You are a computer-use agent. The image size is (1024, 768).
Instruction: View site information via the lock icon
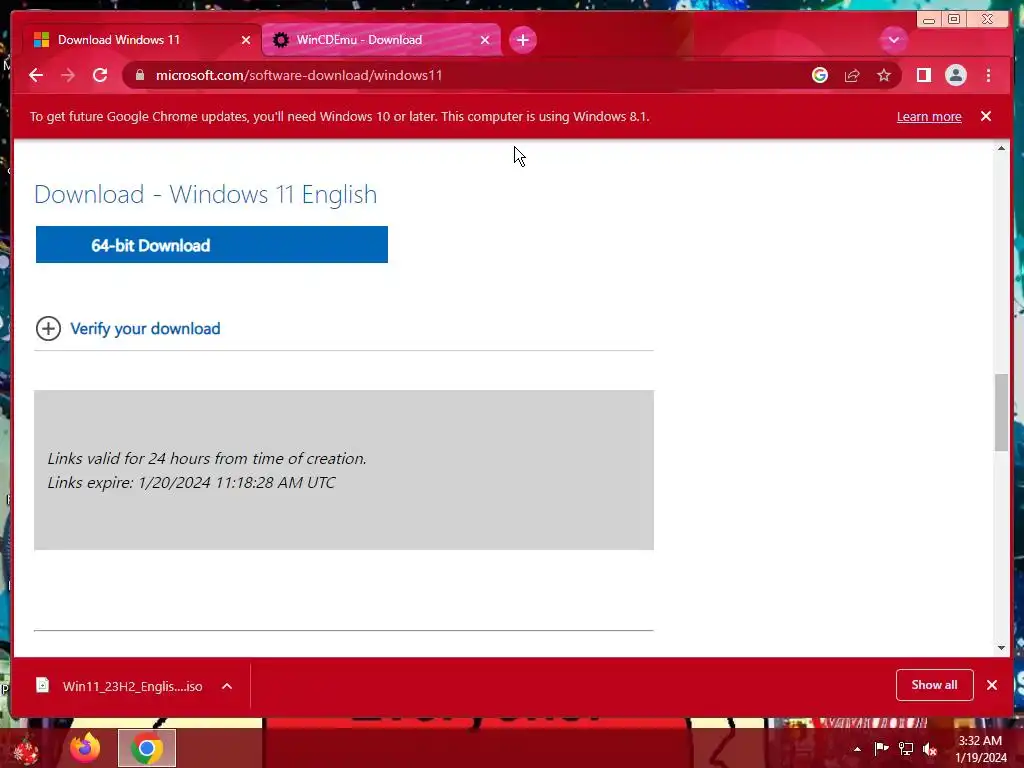pyautogui.click(x=139, y=75)
